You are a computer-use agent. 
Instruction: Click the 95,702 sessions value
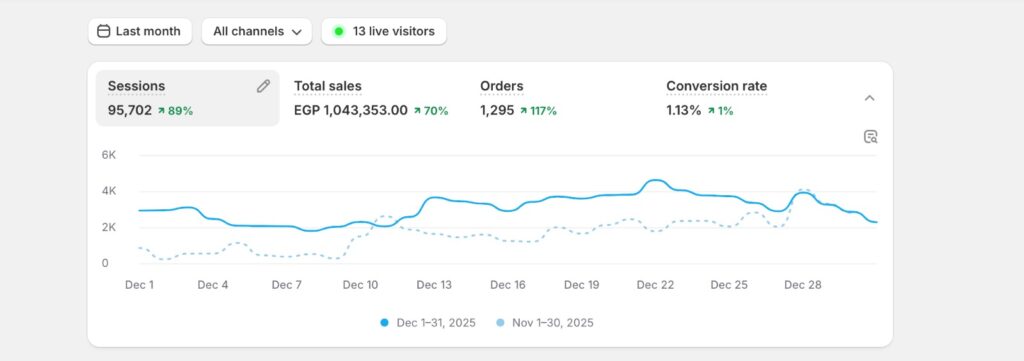tap(130, 110)
